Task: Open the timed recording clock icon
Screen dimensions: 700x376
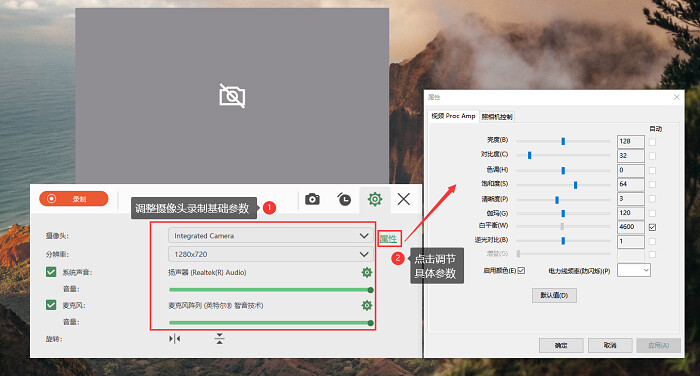Action: tap(344, 199)
